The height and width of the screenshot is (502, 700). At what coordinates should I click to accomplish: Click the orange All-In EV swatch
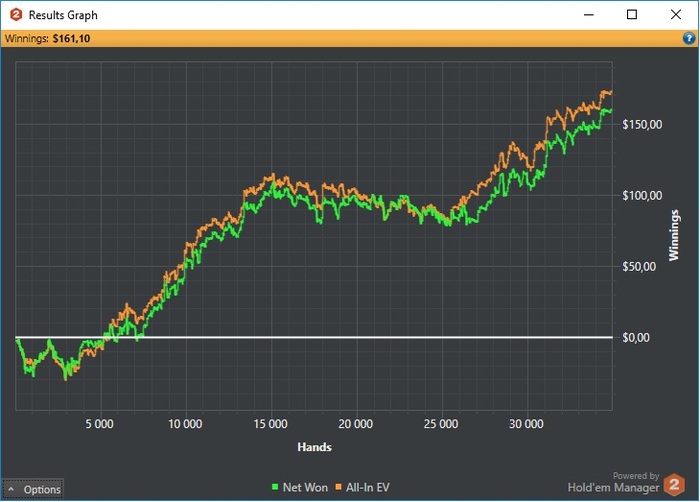338,487
